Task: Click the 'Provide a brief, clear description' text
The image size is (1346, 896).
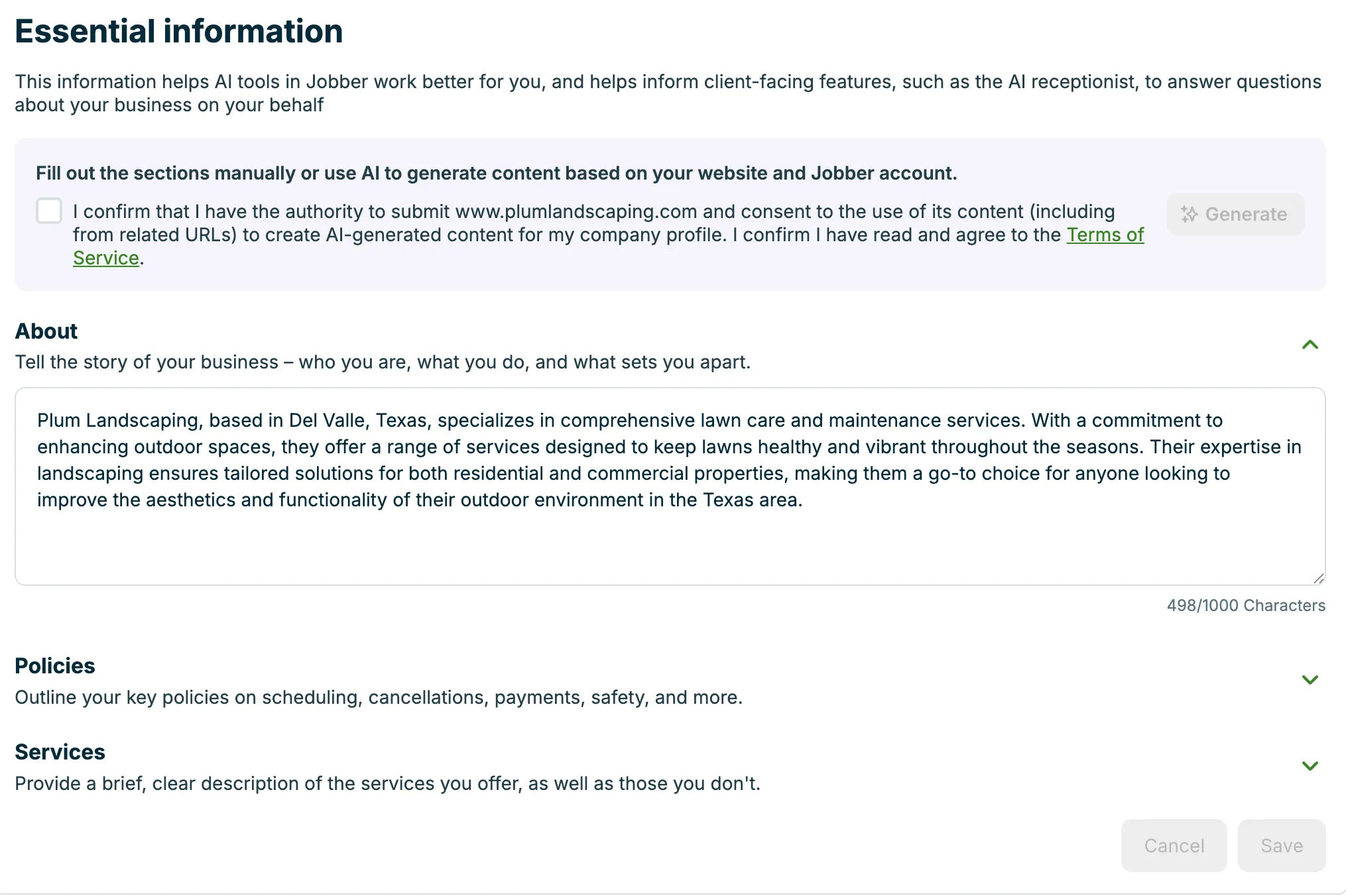Action: [387, 783]
